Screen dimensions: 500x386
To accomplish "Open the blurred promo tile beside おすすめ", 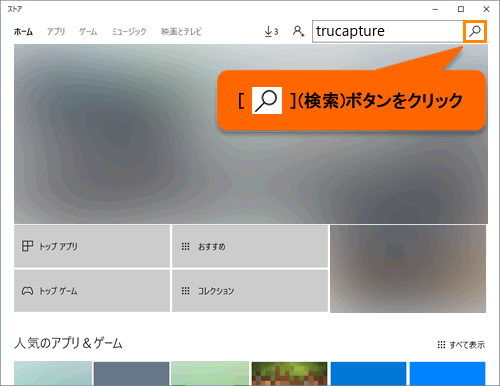I will pos(408,269).
